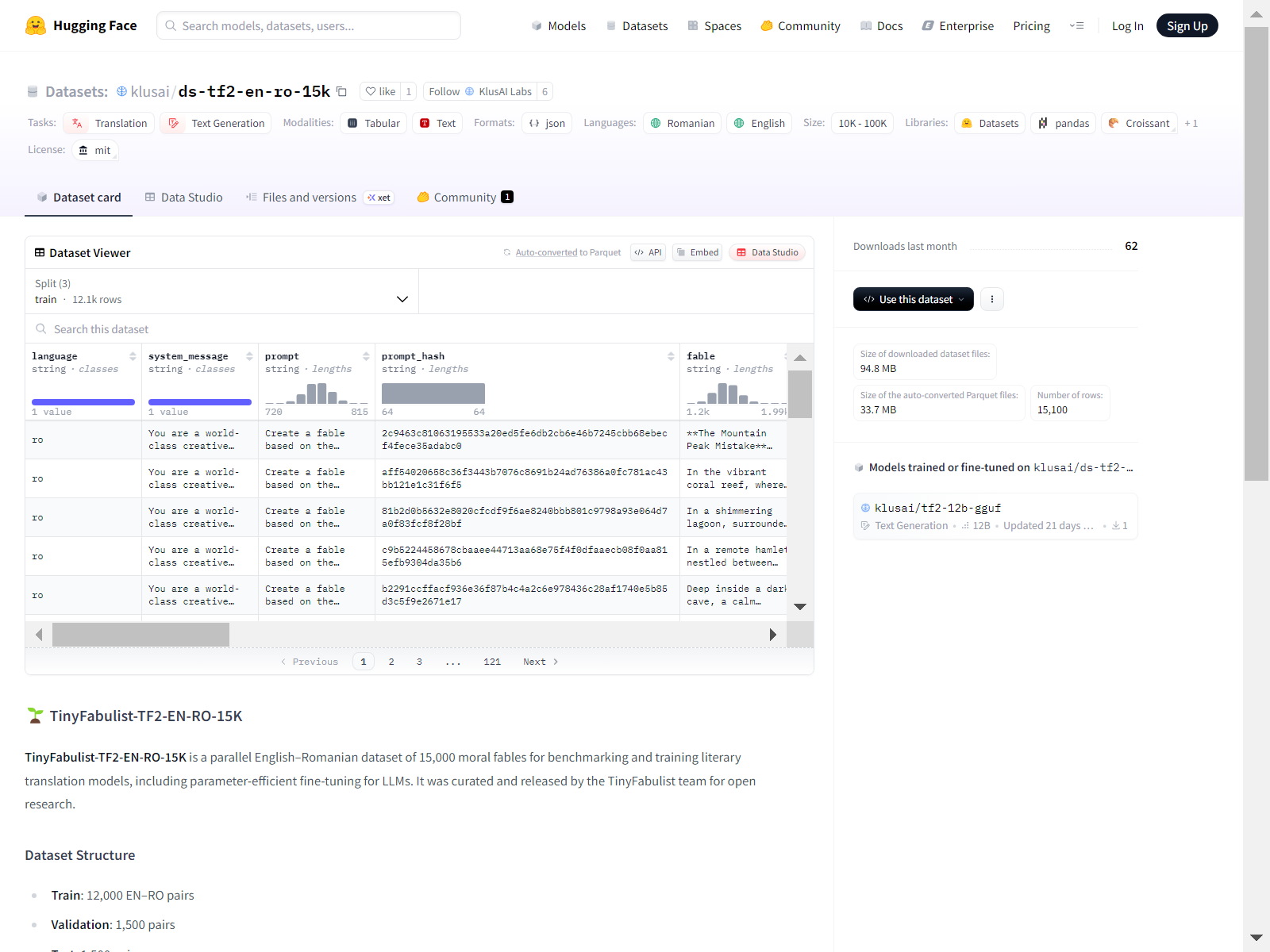Image resolution: width=1270 pixels, height=952 pixels.
Task: Jump to page 121 of dataset
Action: click(492, 662)
